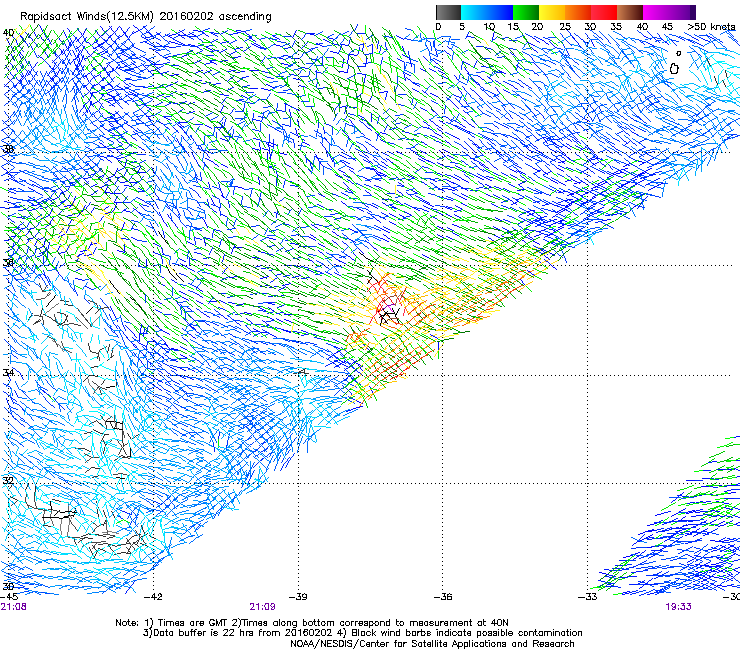Click the '>50 knots' legend label
The height and width of the screenshot is (650, 740).
[x=712, y=27]
